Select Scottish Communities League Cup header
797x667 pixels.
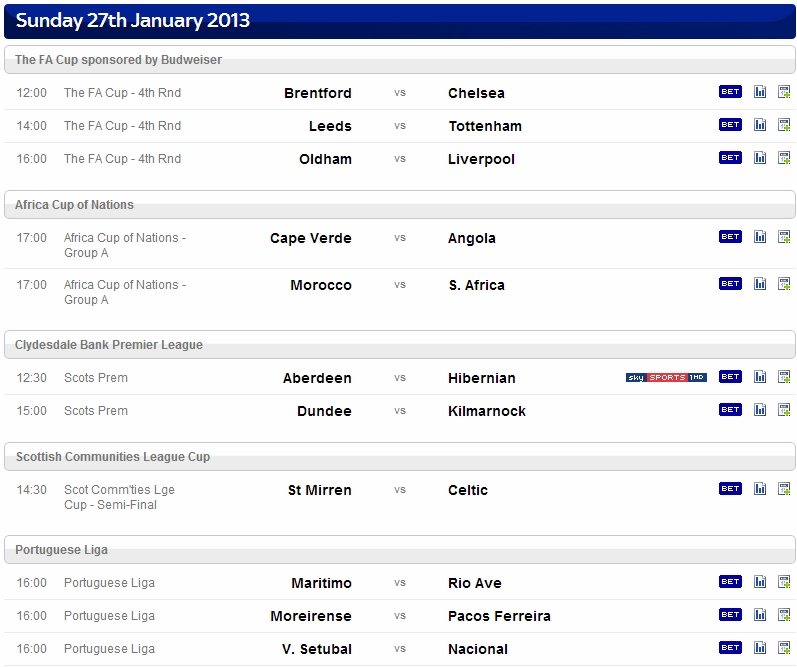(400, 457)
